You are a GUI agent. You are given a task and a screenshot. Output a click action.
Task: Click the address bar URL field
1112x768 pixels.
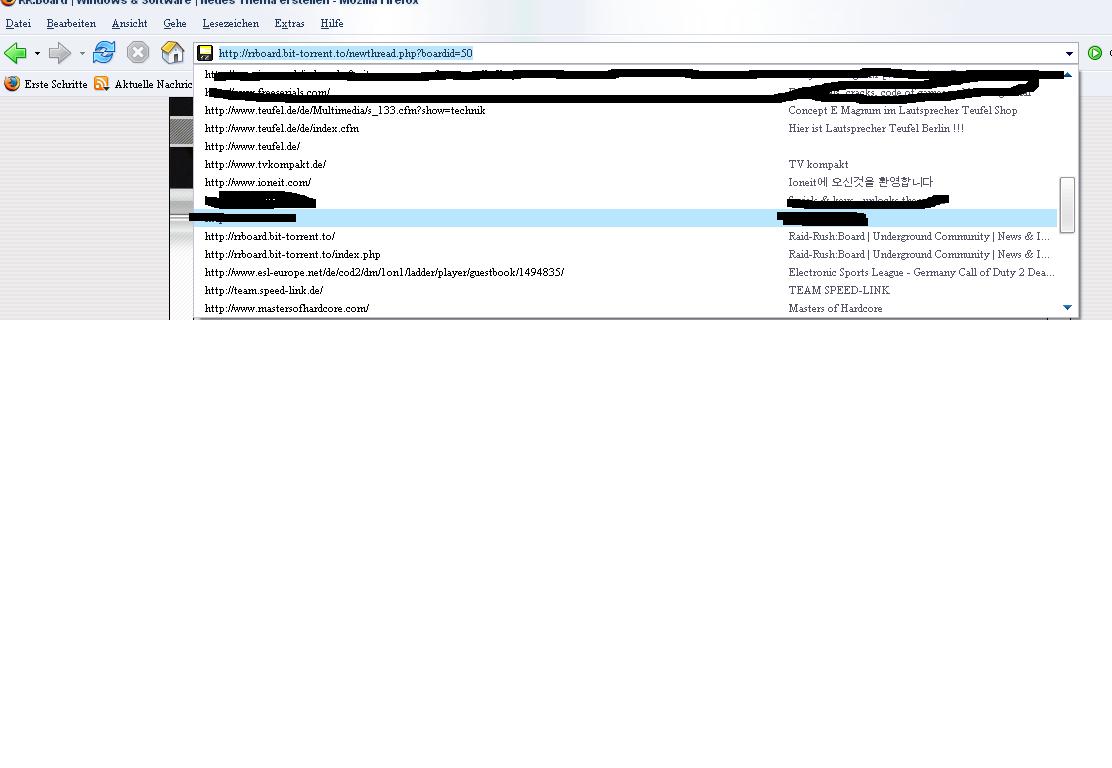[636, 53]
